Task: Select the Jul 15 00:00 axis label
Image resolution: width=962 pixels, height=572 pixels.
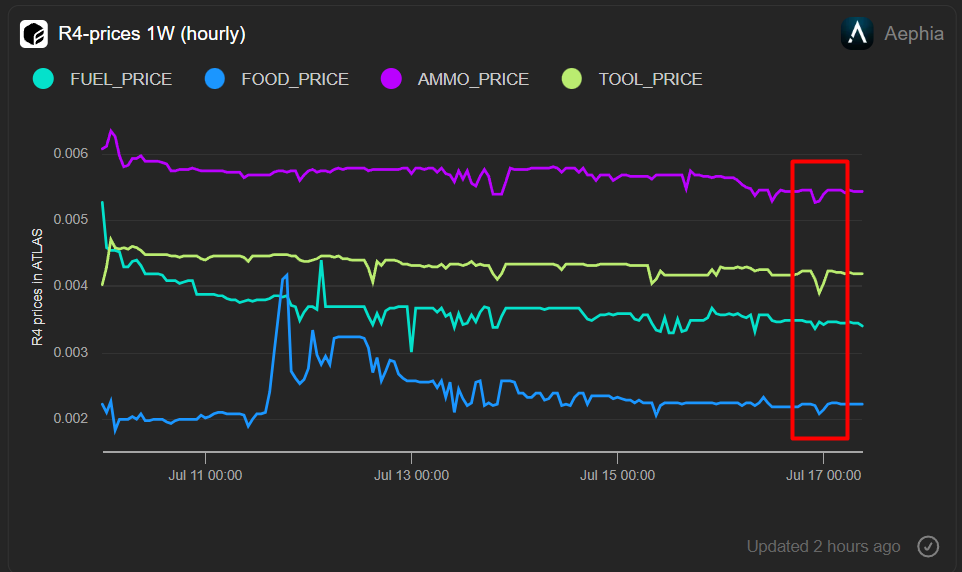Action: point(617,475)
